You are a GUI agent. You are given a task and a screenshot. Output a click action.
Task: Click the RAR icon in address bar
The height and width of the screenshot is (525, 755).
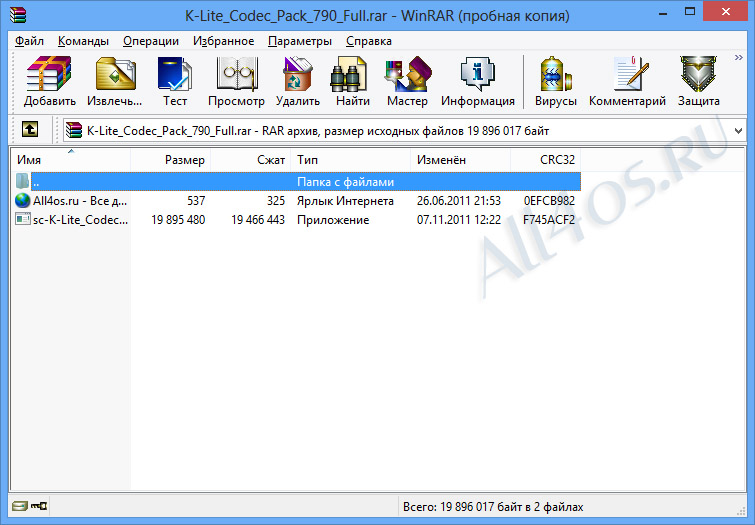[x=74, y=130]
